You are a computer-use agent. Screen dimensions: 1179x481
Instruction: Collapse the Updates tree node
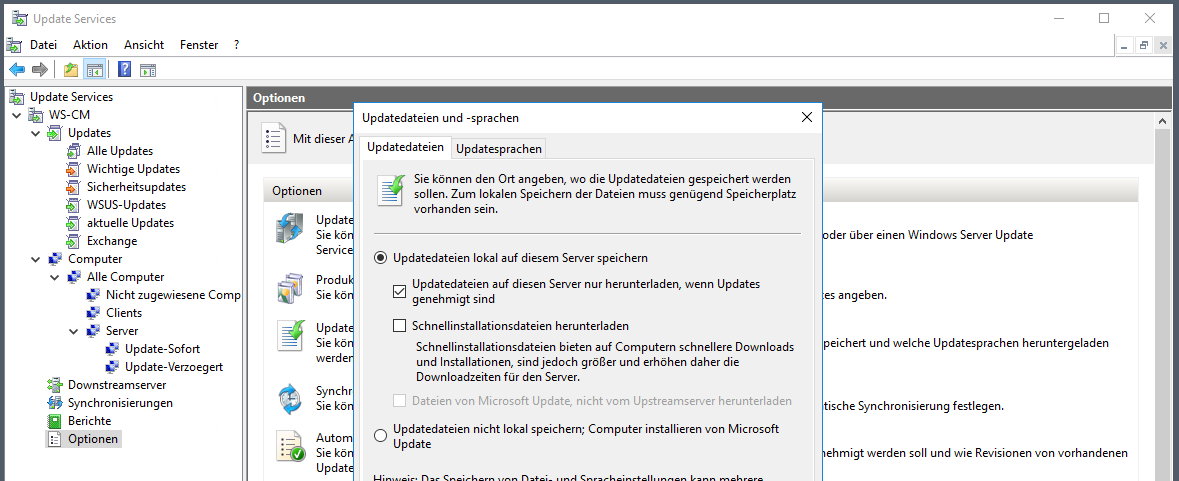pyautogui.click(x=35, y=133)
